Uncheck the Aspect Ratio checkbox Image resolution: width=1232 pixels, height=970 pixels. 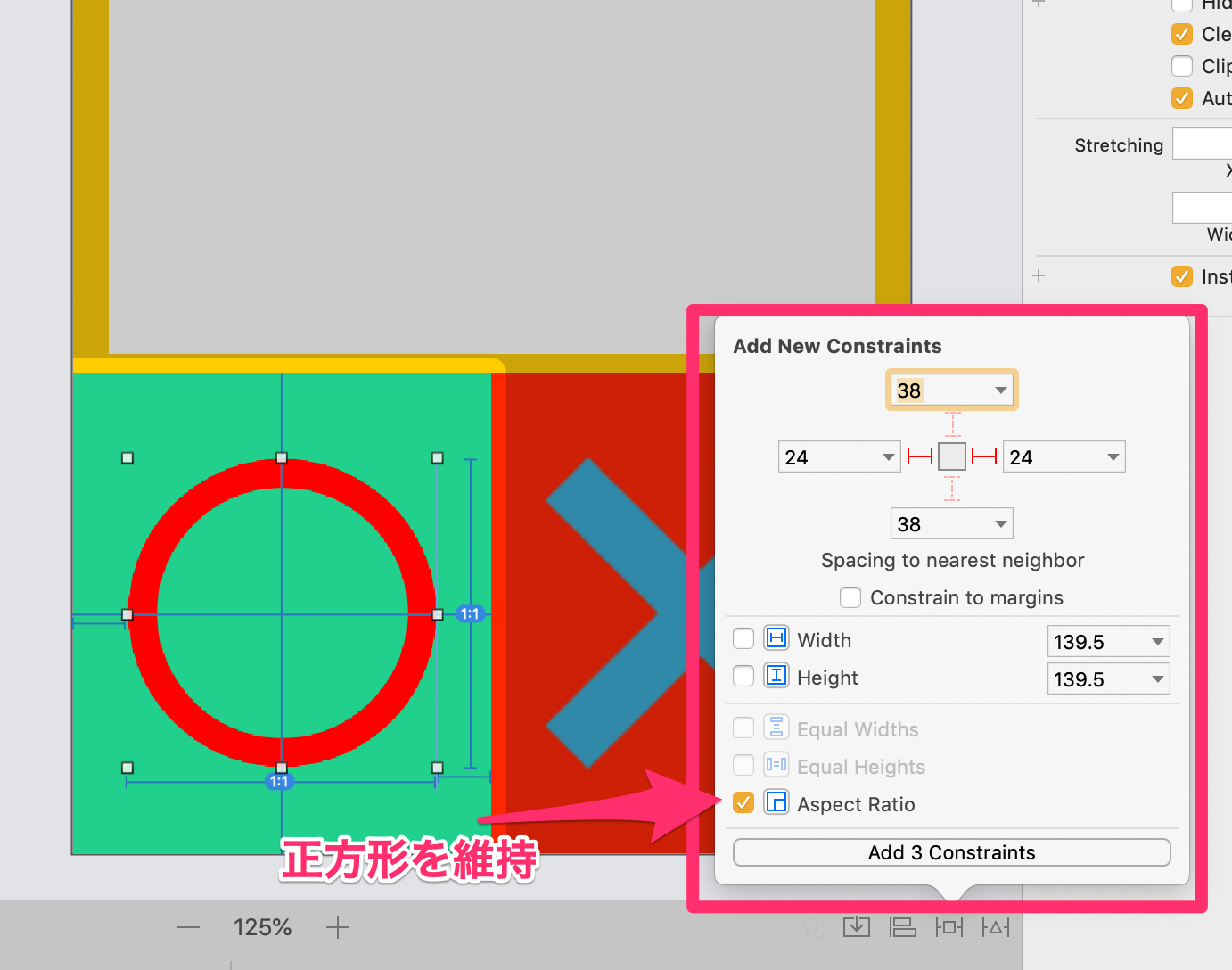[x=743, y=802]
